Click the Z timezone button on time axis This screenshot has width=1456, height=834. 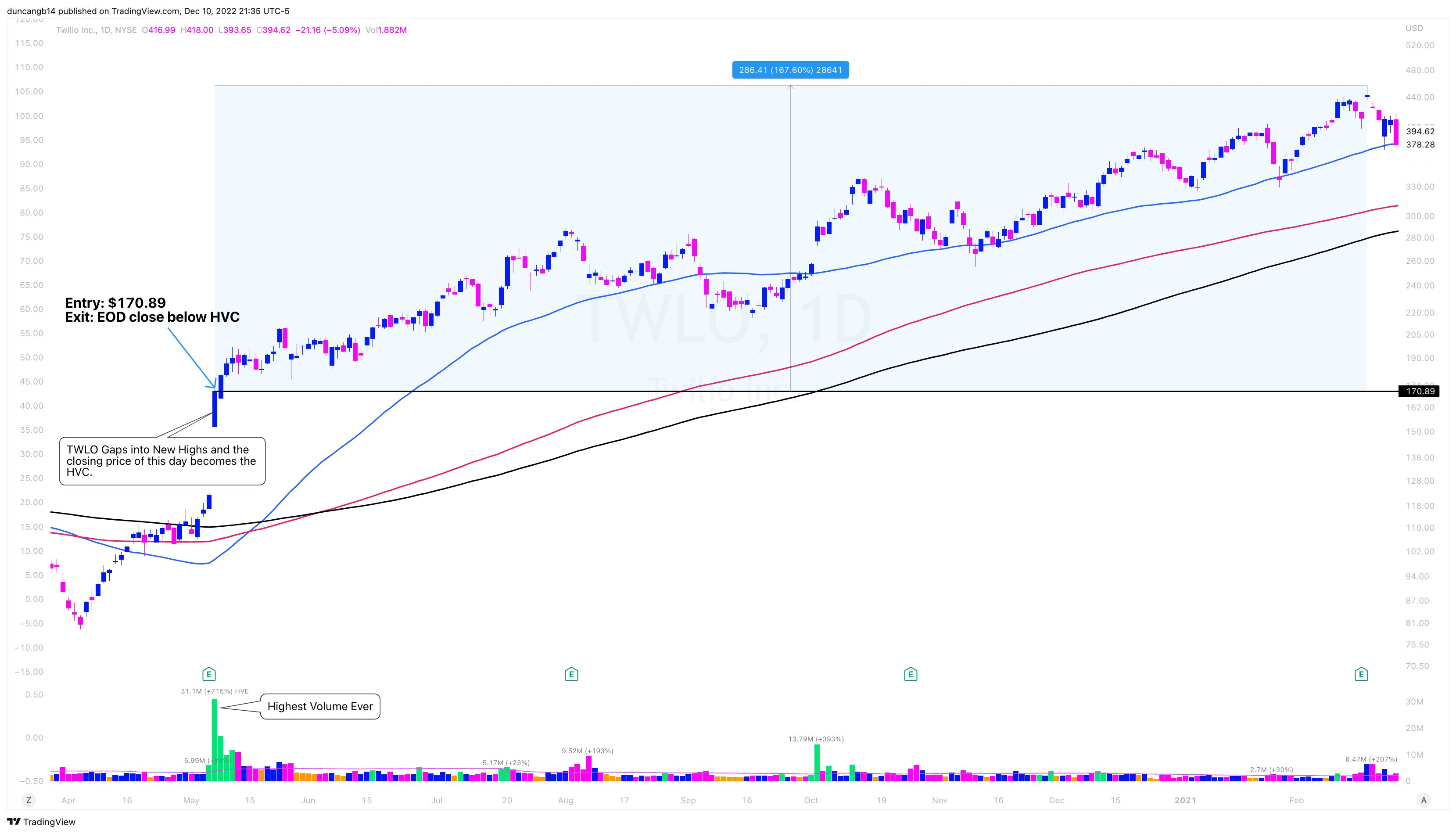coord(28,800)
